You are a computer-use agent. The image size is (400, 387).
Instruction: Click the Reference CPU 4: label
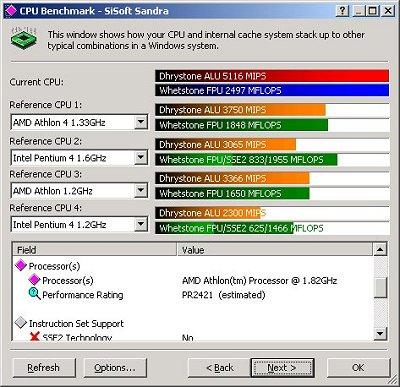tap(45, 208)
